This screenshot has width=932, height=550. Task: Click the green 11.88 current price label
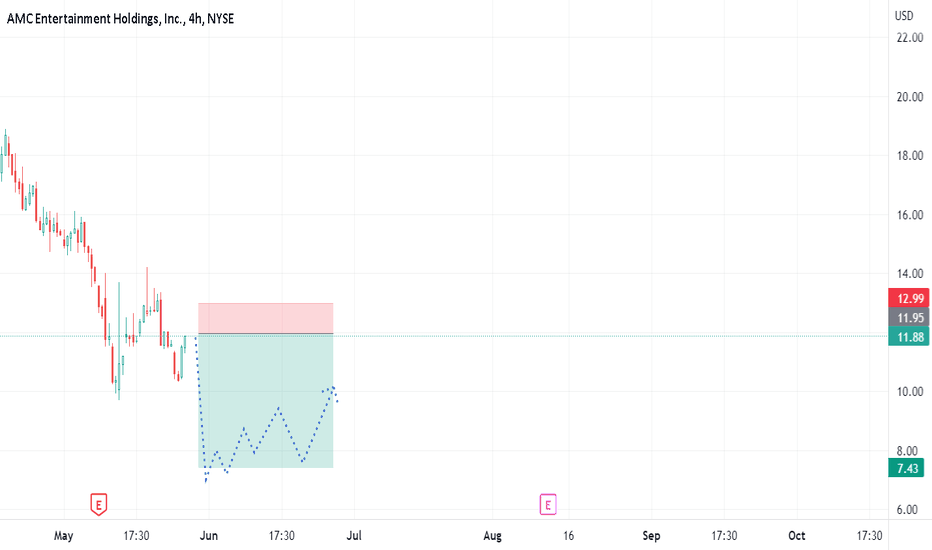pyautogui.click(x=909, y=337)
